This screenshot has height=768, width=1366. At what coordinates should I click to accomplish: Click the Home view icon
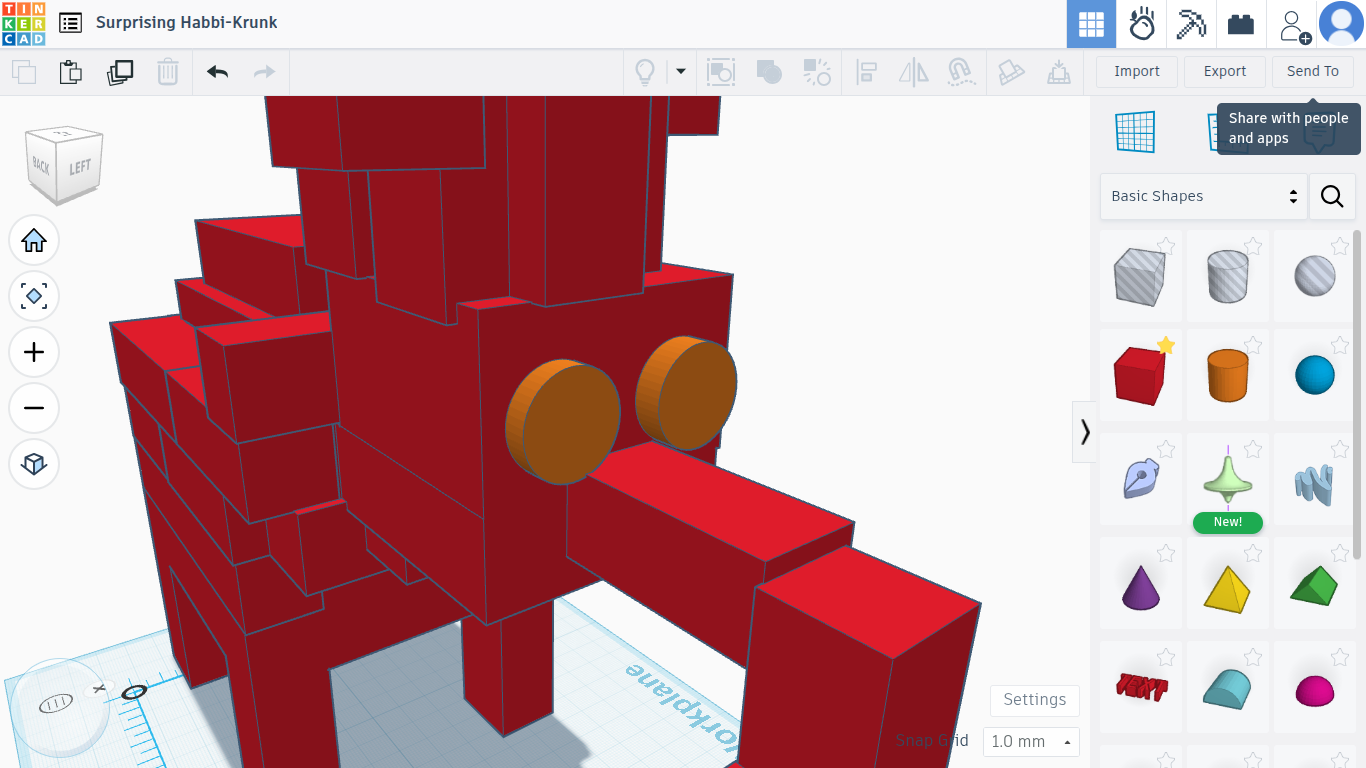tap(34, 241)
